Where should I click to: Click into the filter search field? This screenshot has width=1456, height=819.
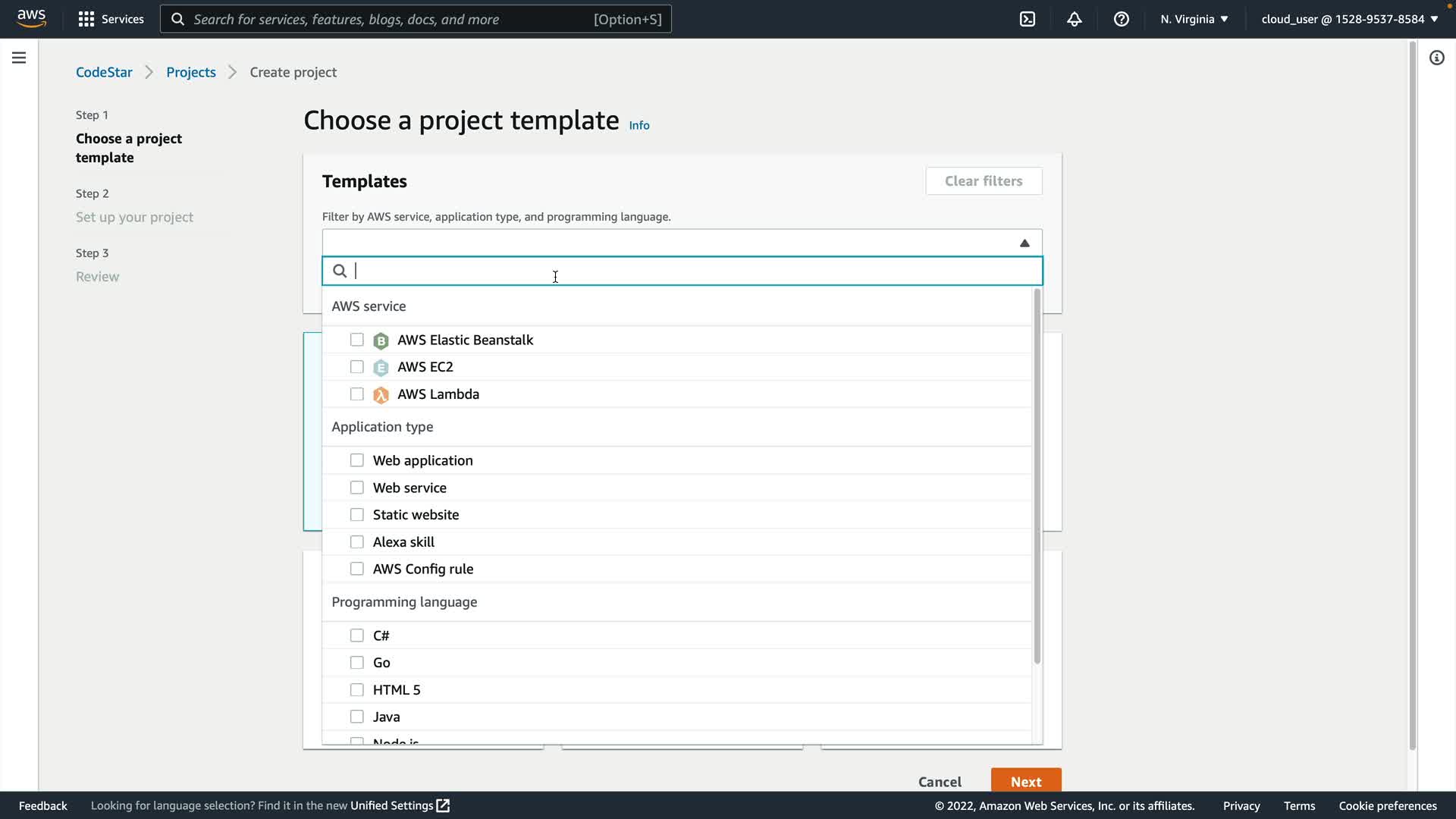point(682,271)
